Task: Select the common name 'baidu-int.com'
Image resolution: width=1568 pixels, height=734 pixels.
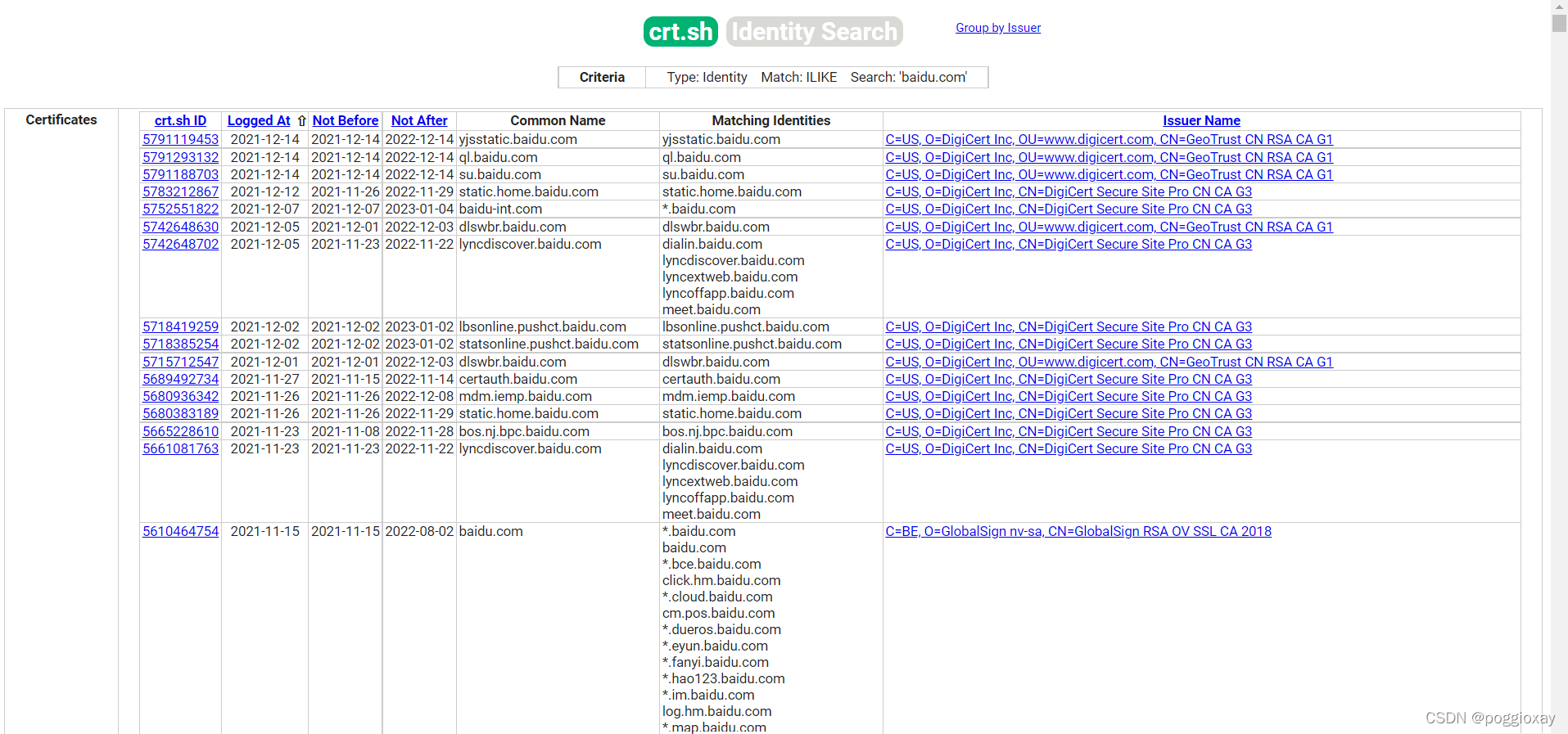Action: (500, 209)
